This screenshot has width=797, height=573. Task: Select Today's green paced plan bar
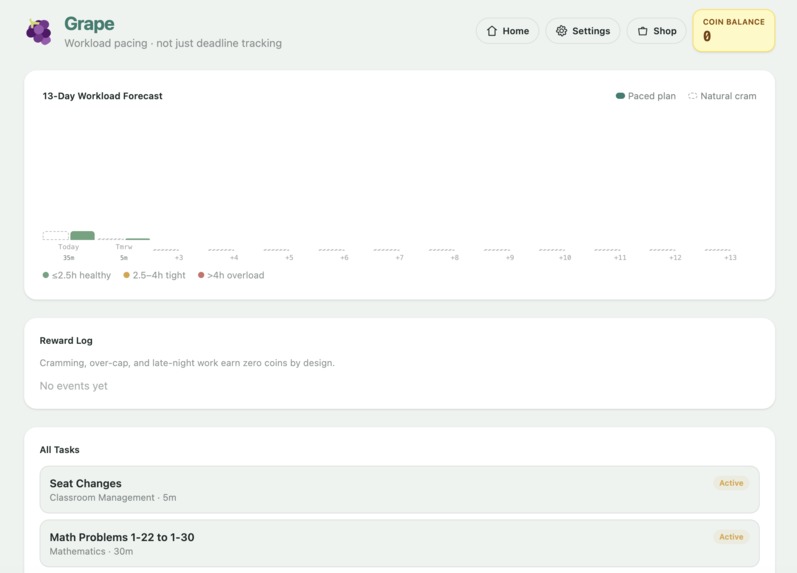pos(82,235)
